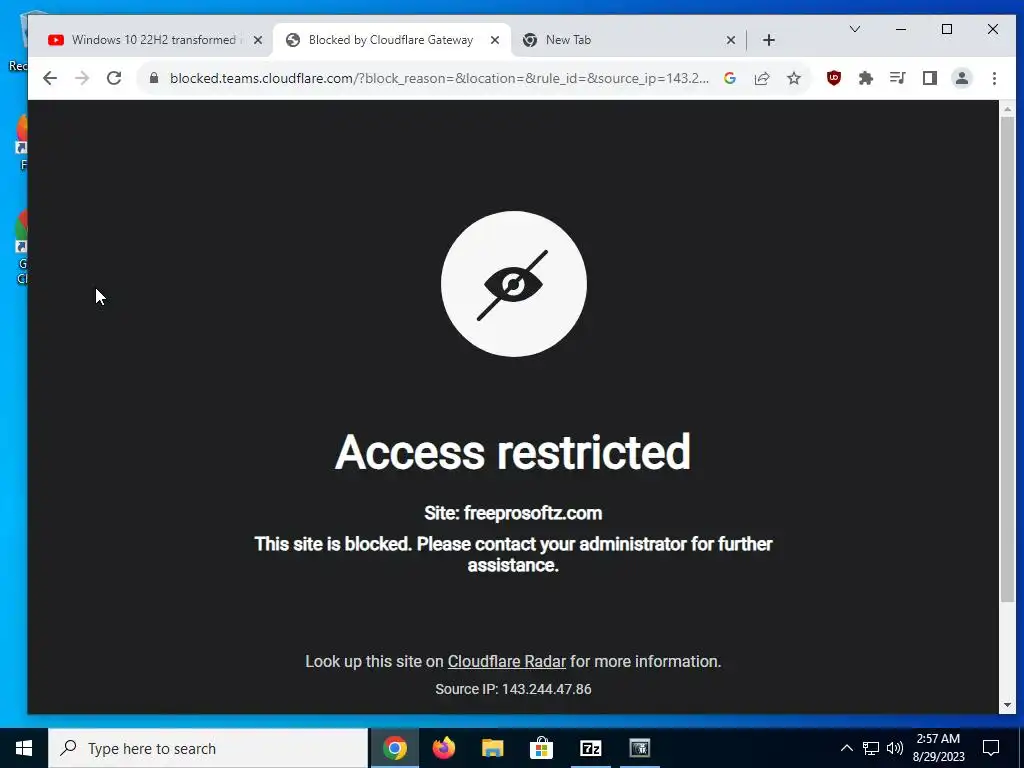Open the Extensions puzzle icon

[865, 78]
